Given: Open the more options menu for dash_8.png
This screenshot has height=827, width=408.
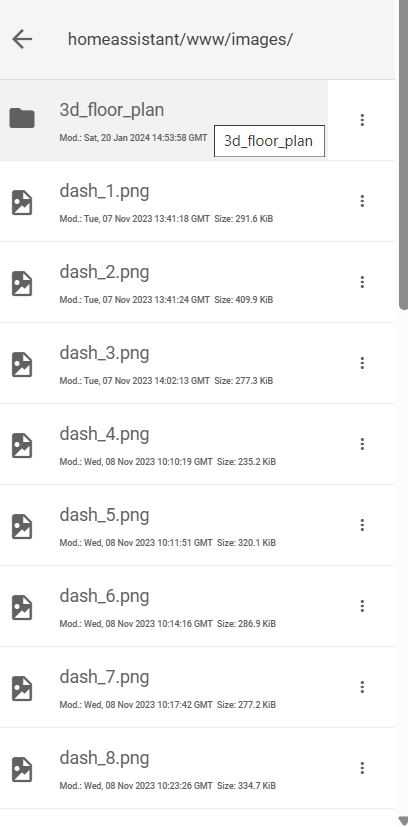Looking at the screenshot, I should 362,768.
